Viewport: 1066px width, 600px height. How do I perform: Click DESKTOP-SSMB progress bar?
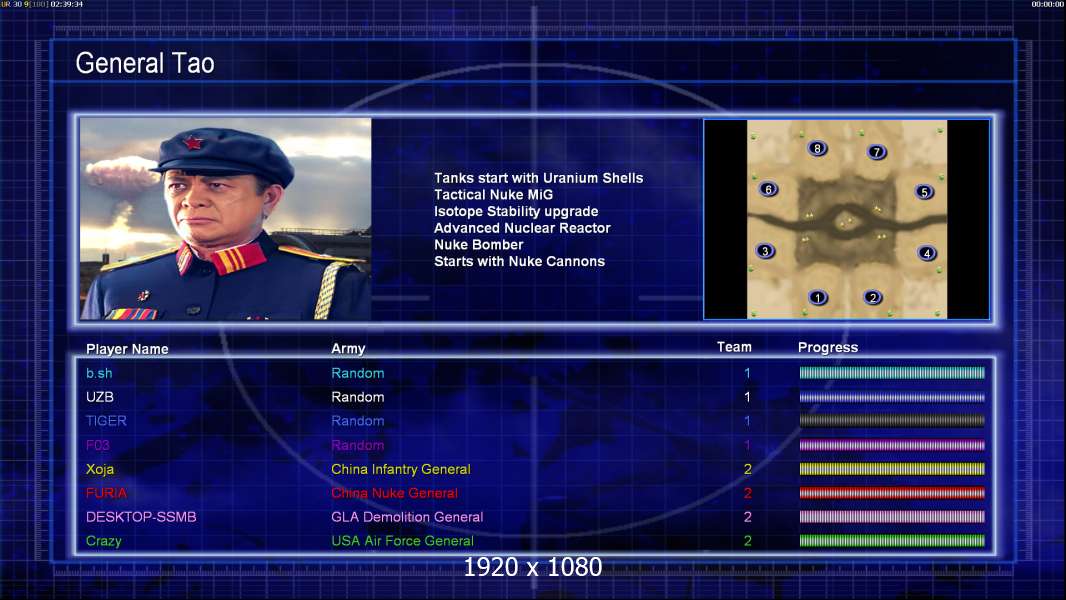892,516
